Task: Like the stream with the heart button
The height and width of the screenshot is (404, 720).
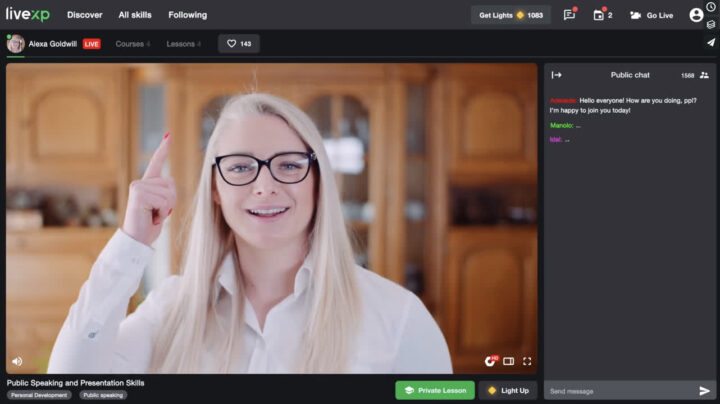Action: coord(239,44)
